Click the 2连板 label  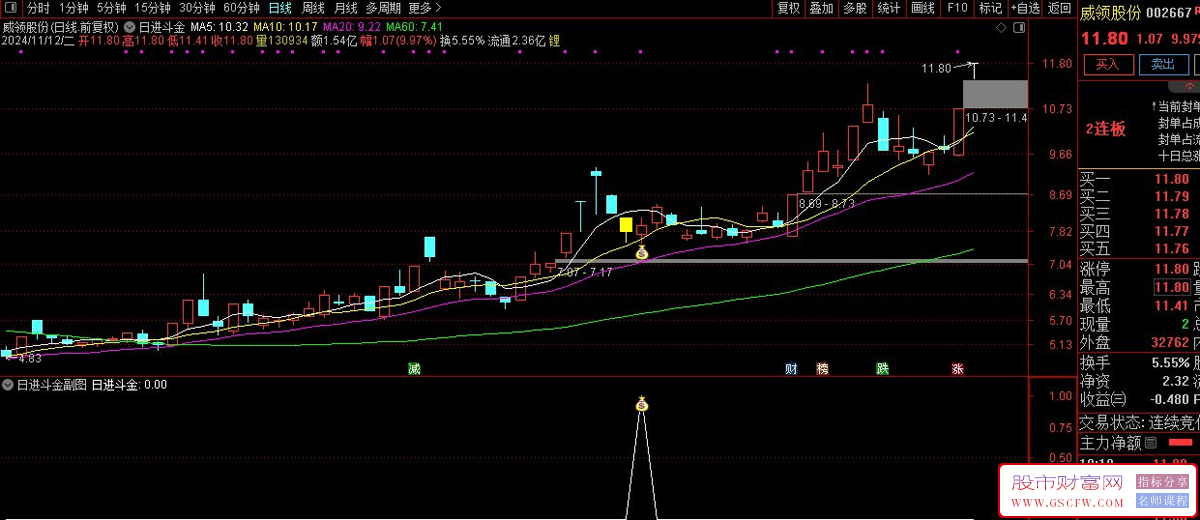1105,129
